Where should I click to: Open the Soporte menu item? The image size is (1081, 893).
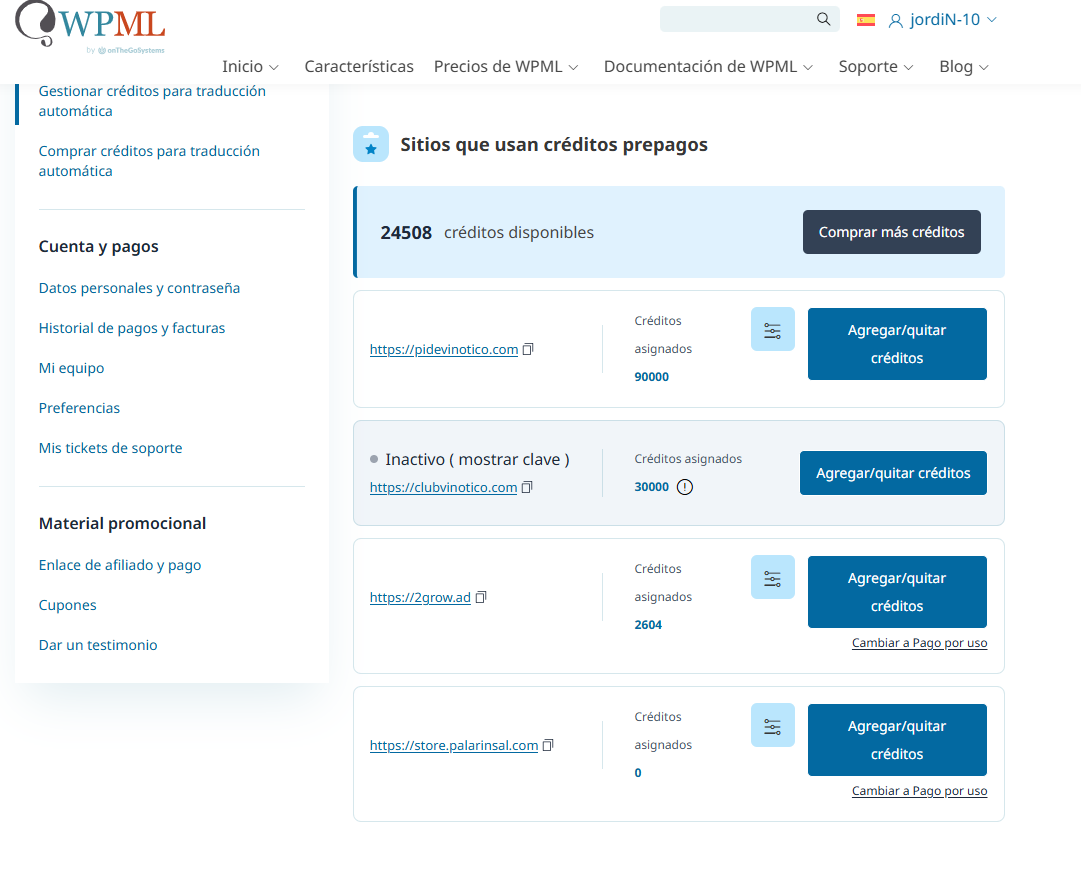[868, 67]
